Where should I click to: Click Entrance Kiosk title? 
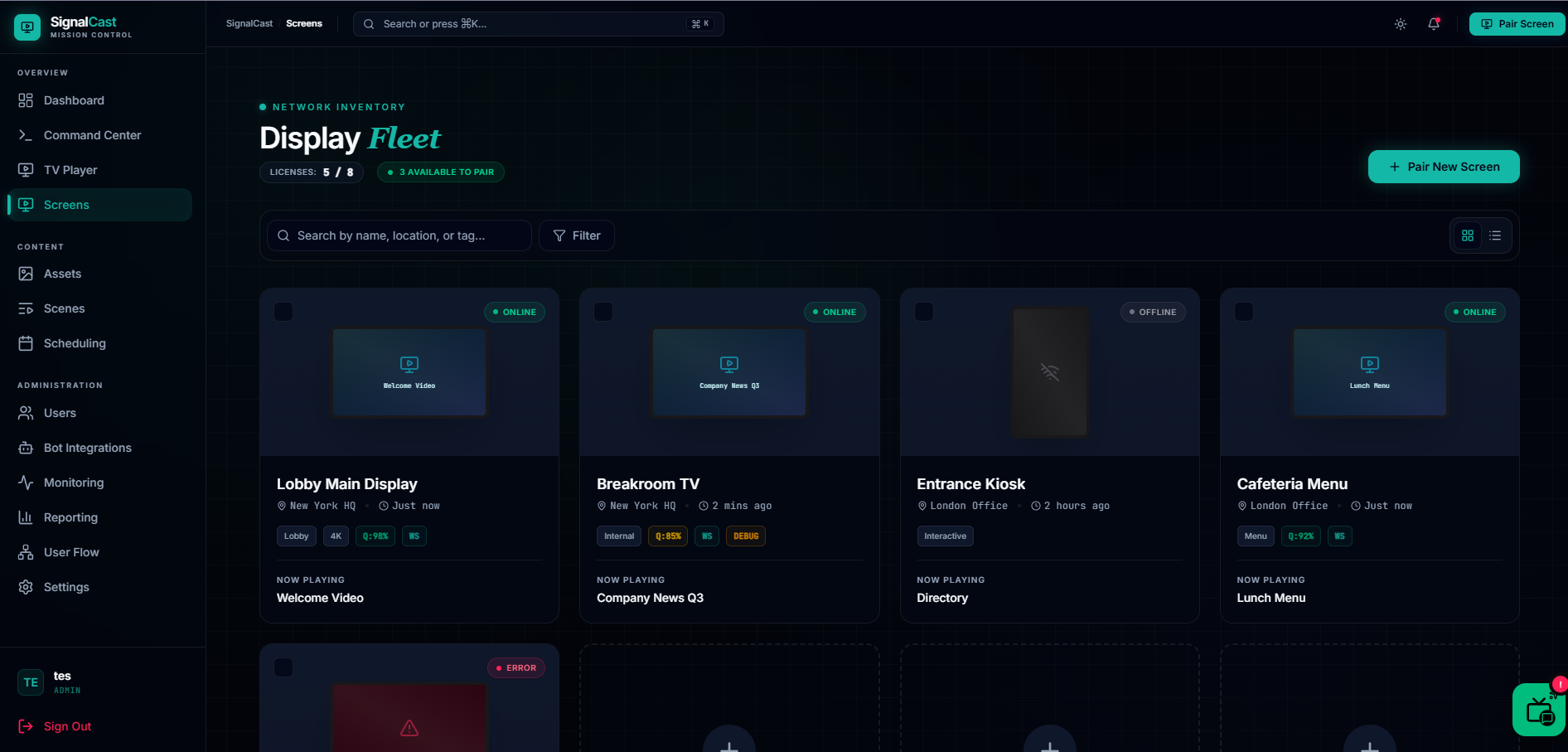pyautogui.click(x=971, y=484)
